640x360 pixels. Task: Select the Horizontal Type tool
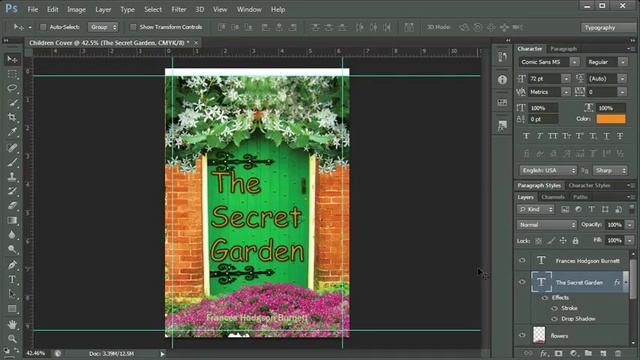[12, 280]
